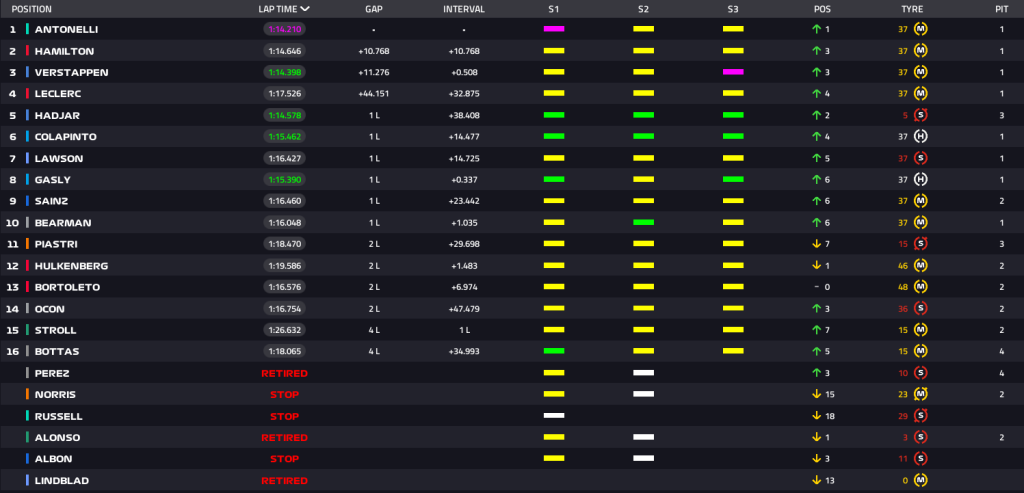
Task: Click Sainz's +23.442 interval value
Action: click(x=464, y=201)
